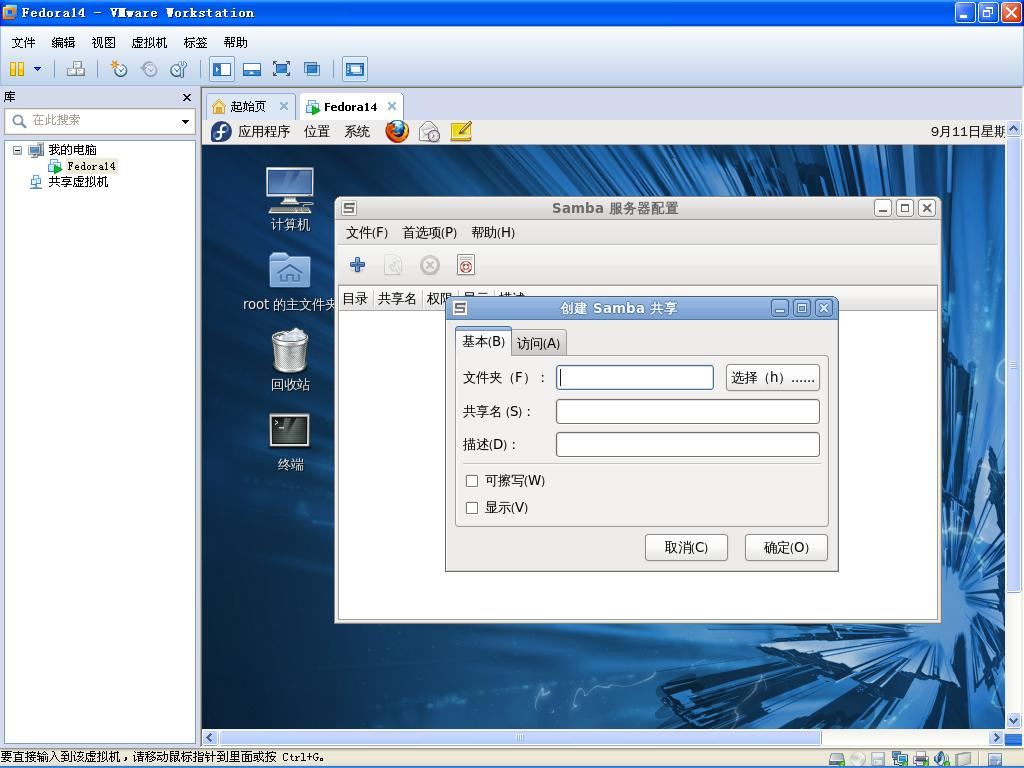Switch to the 访问(A) tab
This screenshot has width=1024, height=768.
(x=538, y=344)
